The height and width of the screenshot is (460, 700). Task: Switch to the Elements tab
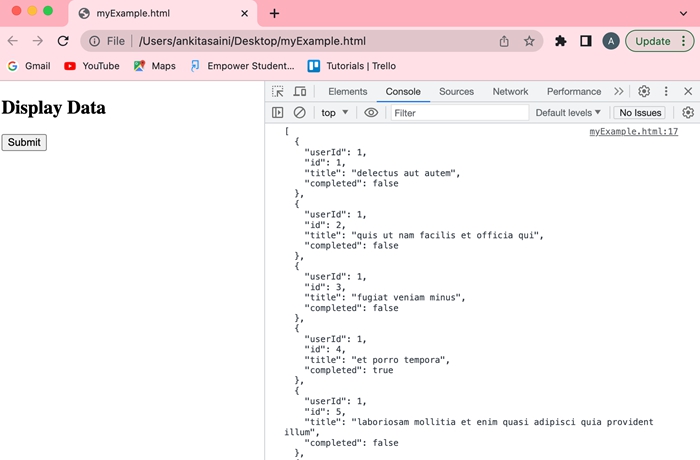coord(347,92)
